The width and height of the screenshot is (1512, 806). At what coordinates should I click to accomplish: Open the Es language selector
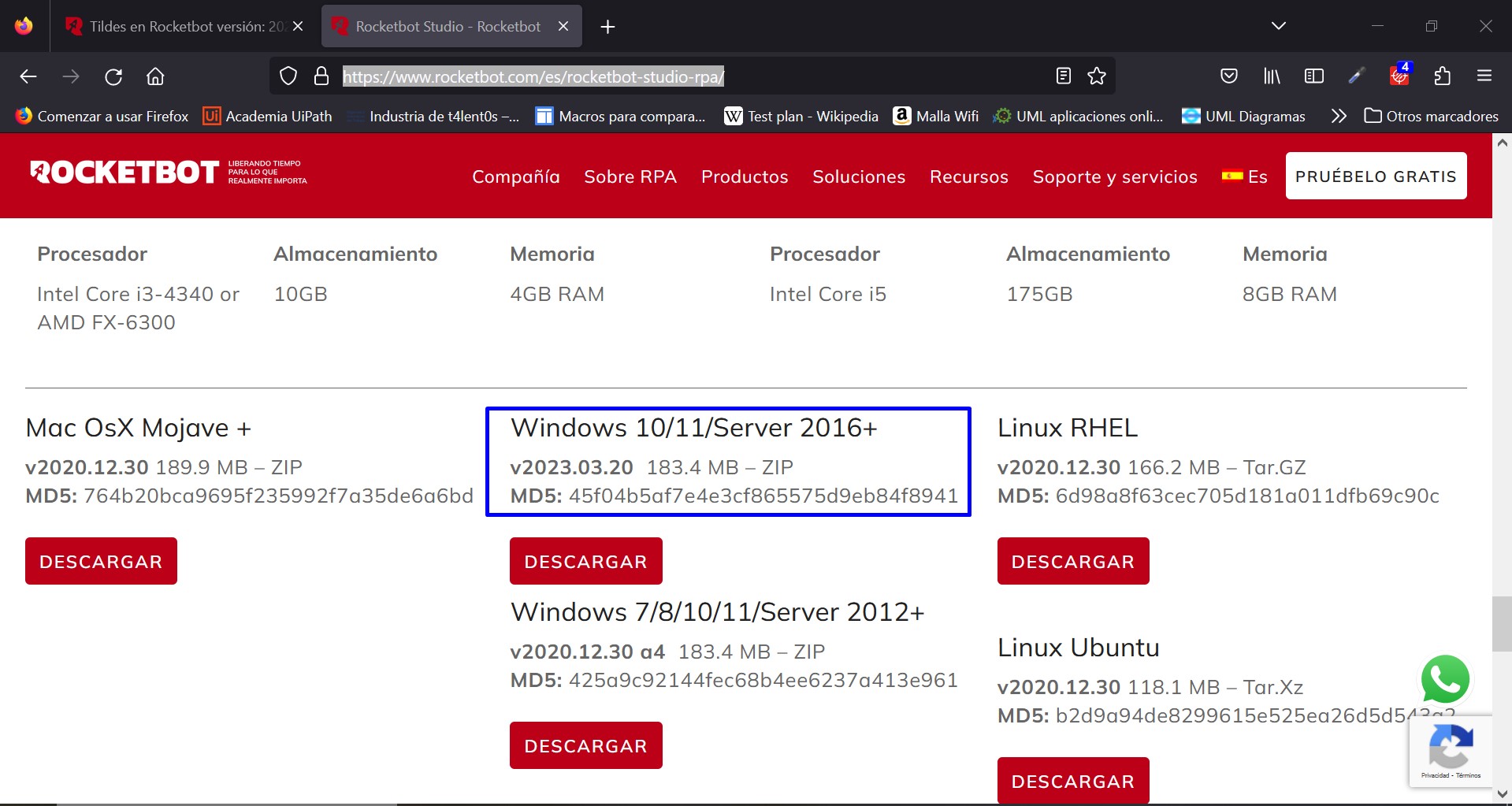(1245, 176)
